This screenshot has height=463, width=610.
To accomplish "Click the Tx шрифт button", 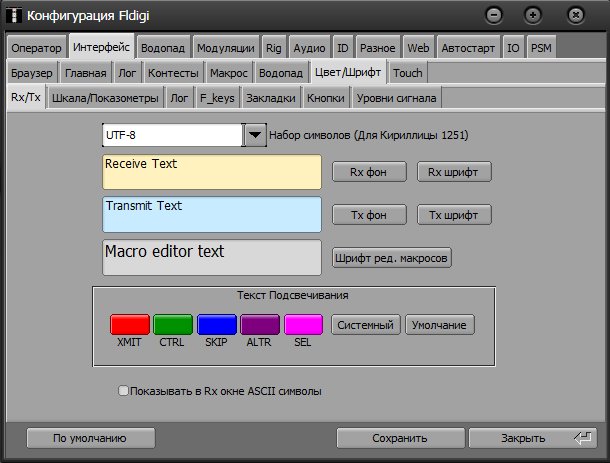I will click(454, 214).
